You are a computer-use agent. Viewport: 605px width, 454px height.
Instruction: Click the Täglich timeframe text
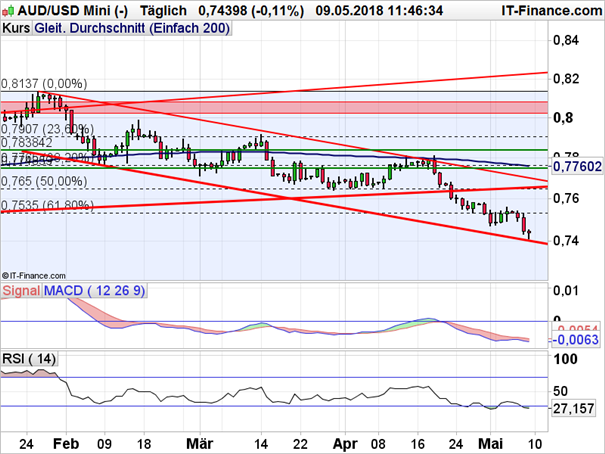pos(163,11)
